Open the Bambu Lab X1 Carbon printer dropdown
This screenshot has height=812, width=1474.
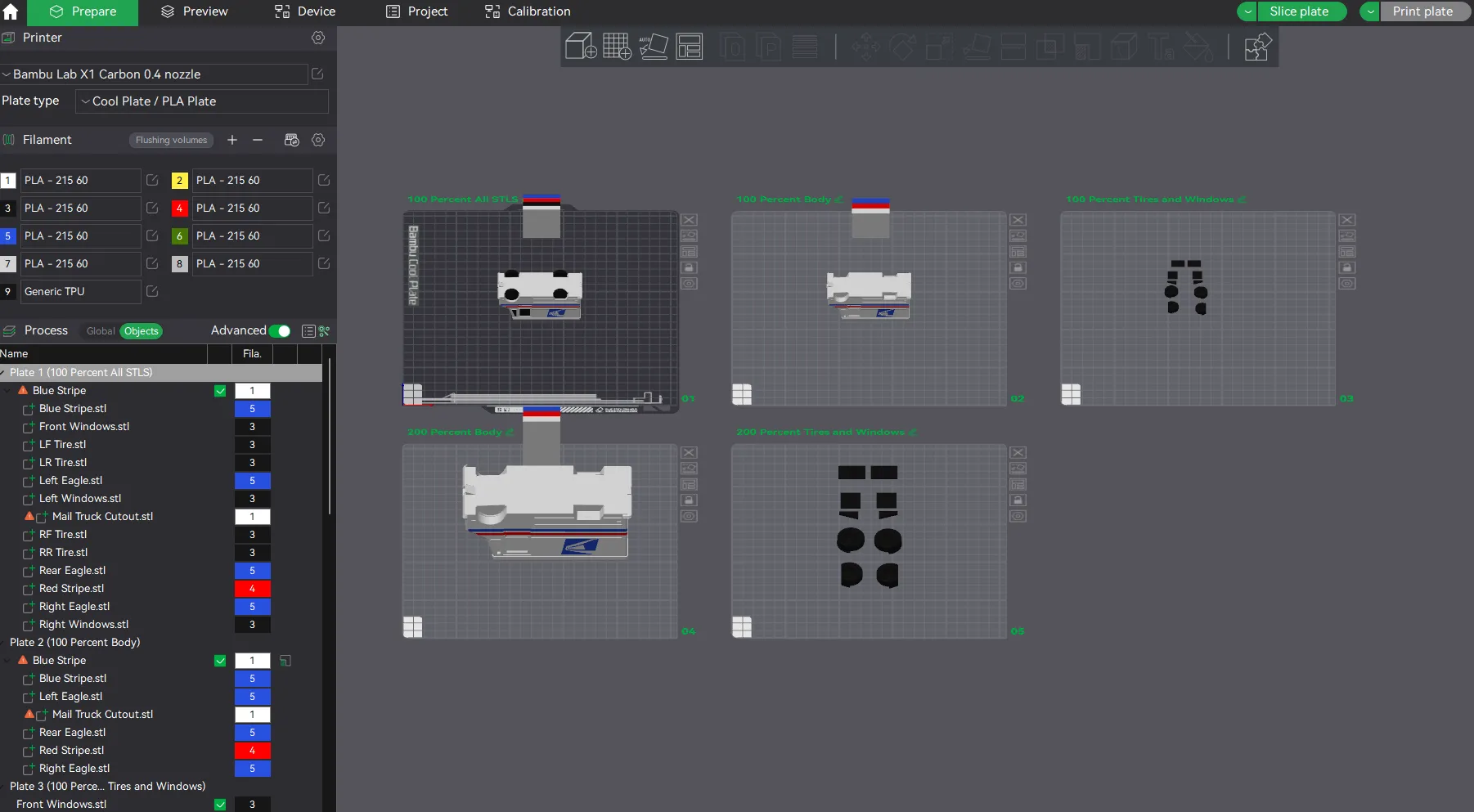(154, 74)
